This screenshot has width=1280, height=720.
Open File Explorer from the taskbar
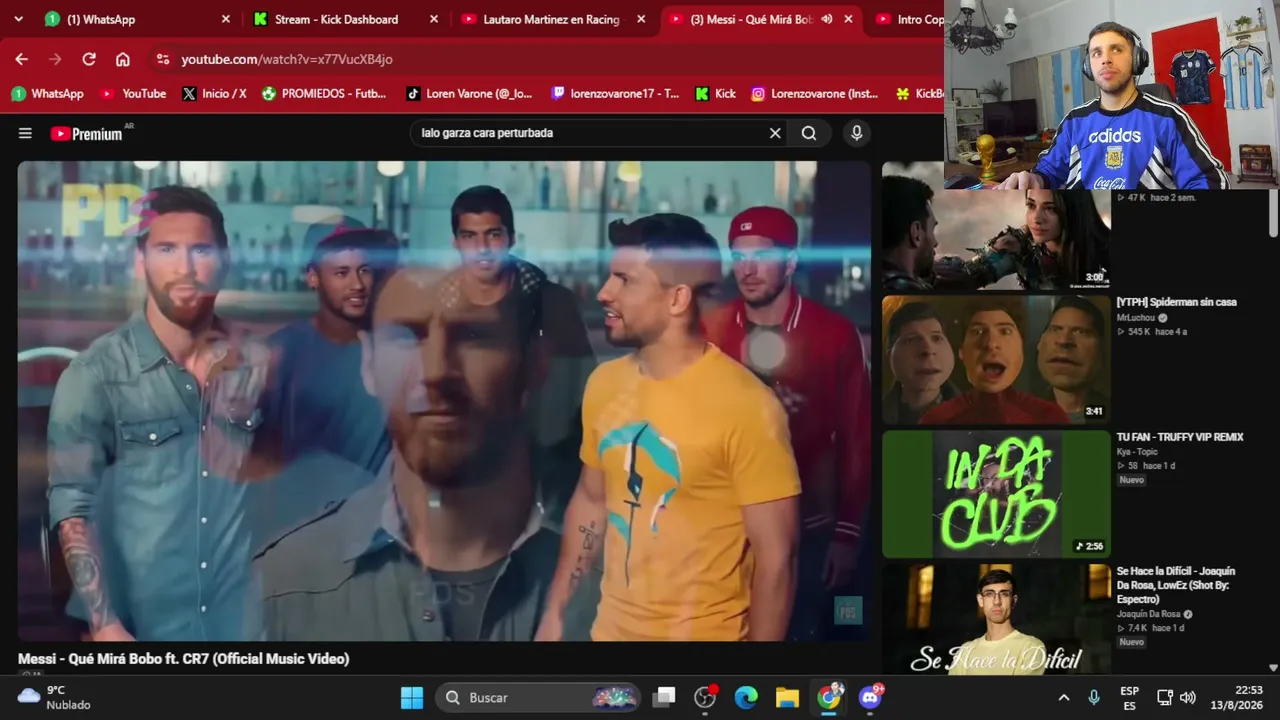pyautogui.click(x=787, y=697)
